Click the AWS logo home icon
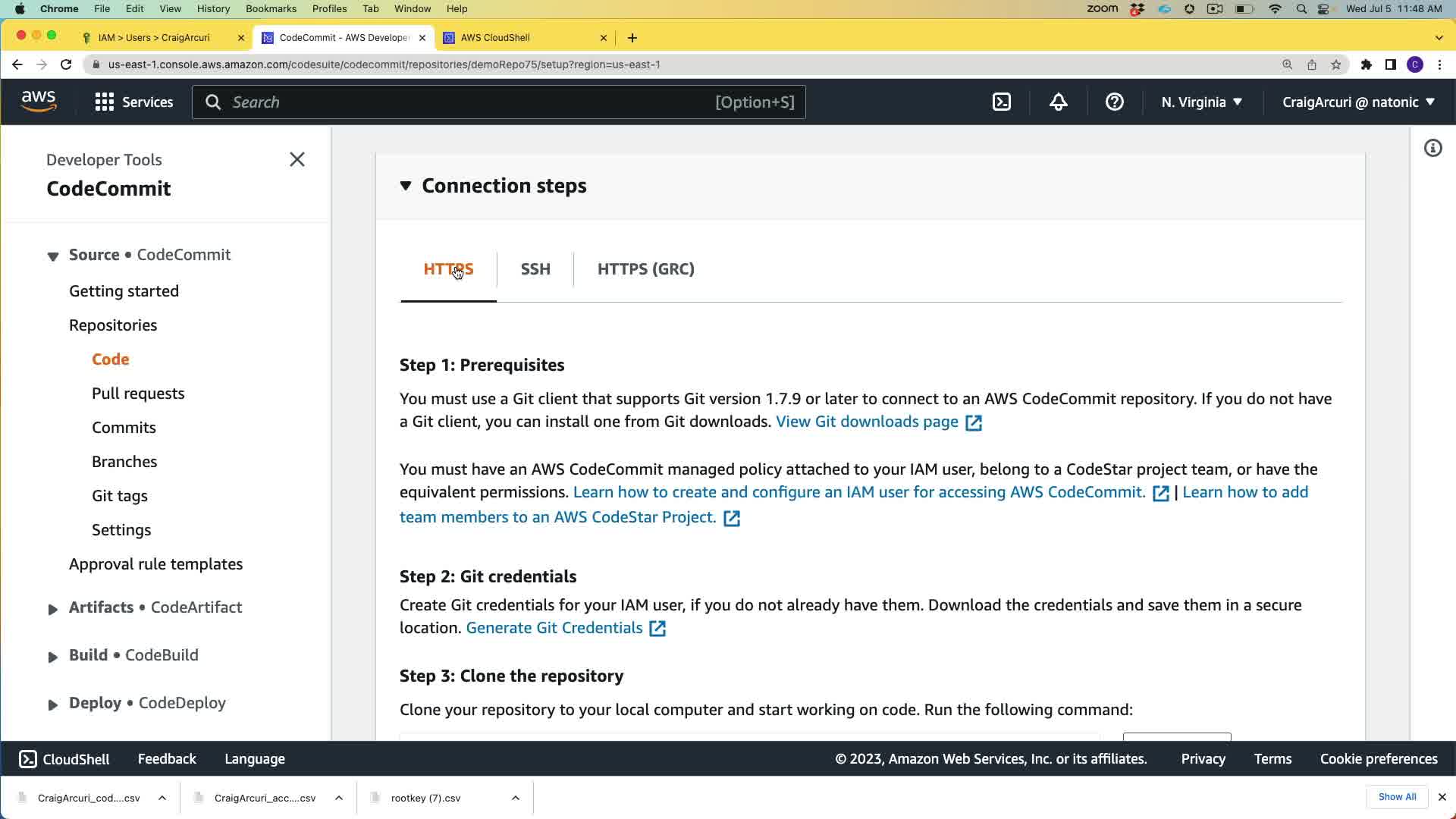This screenshot has height=819, width=1456. pos(39,102)
